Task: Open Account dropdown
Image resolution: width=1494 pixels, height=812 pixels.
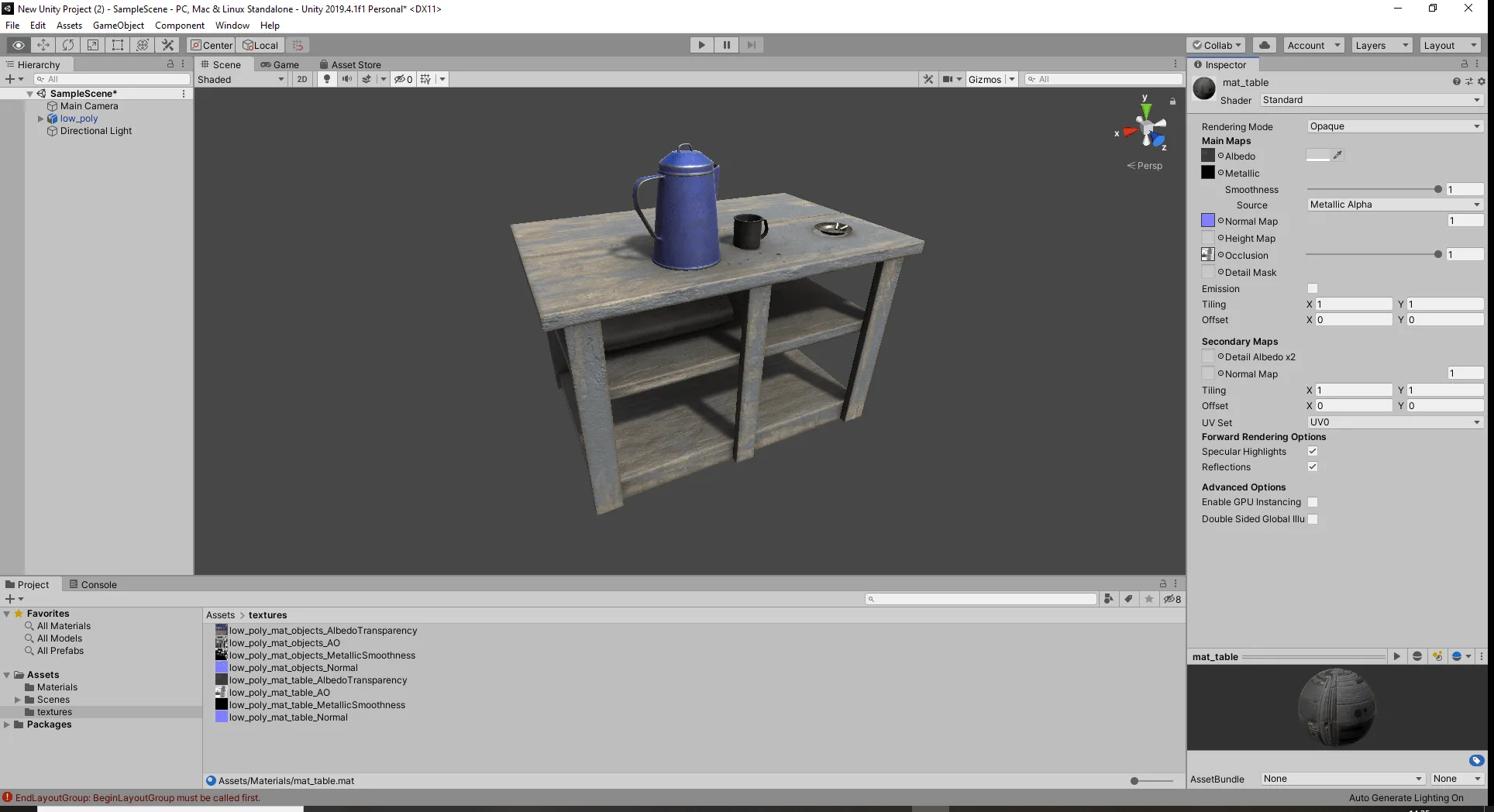Action: (x=1313, y=45)
